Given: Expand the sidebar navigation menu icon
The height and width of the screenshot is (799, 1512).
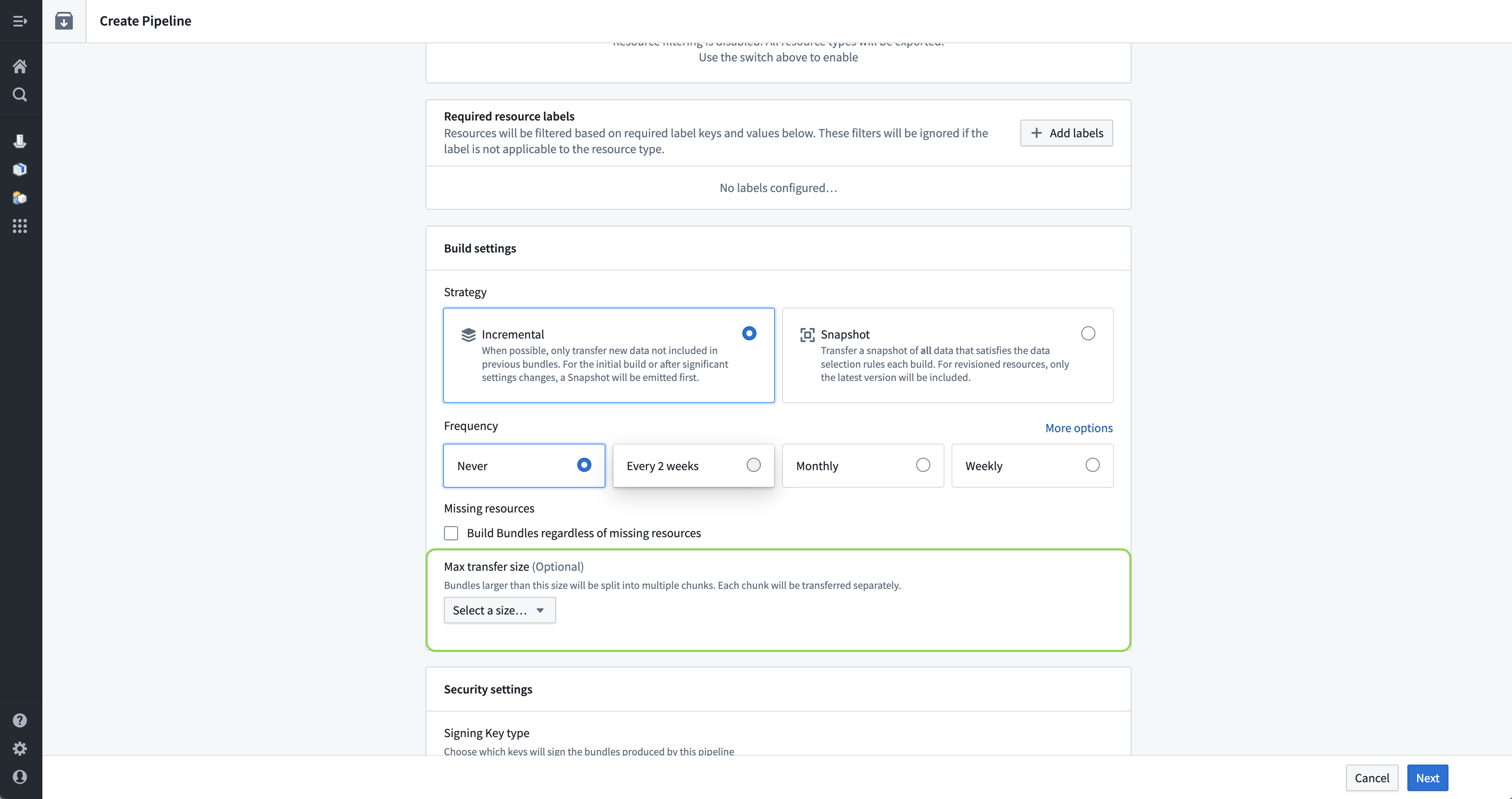Looking at the screenshot, I should (x=20, y=21).
